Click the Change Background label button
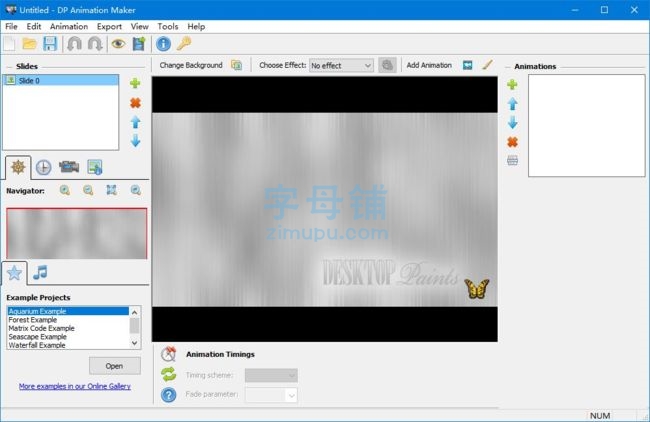The image size is (650, 422). (191, 65)
